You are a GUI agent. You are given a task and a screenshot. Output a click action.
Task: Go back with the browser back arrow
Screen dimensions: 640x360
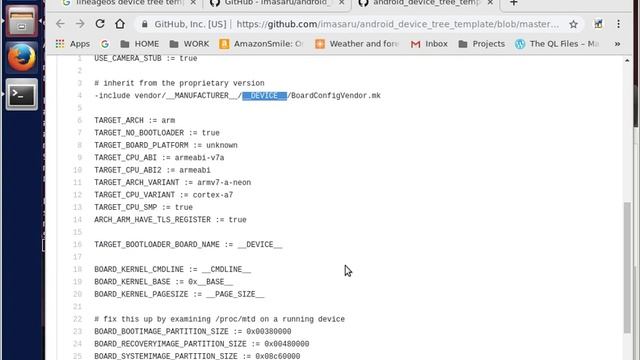(60, 24)
